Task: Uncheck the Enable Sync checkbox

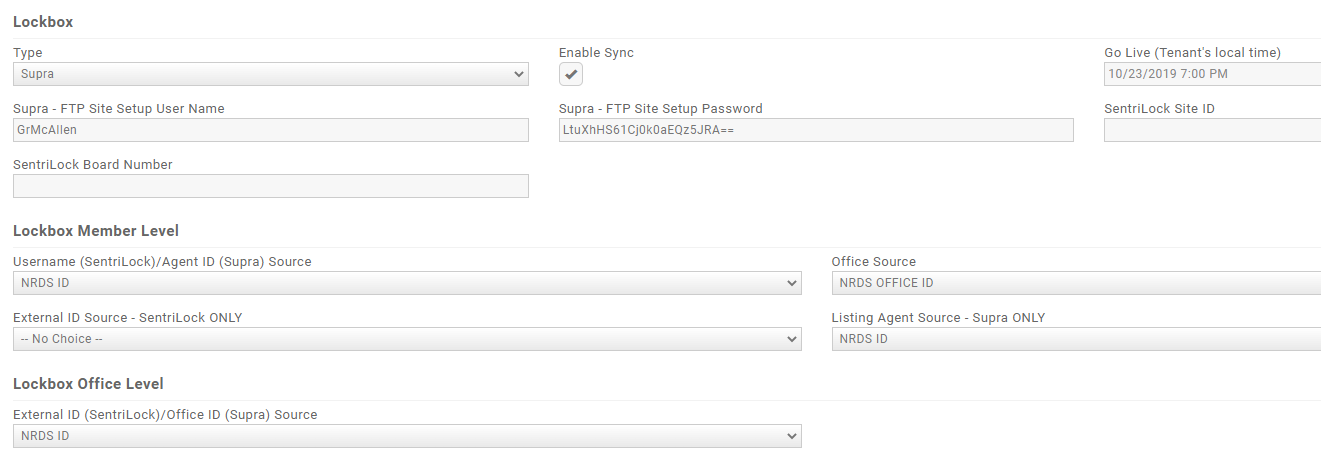Action: 571,74
